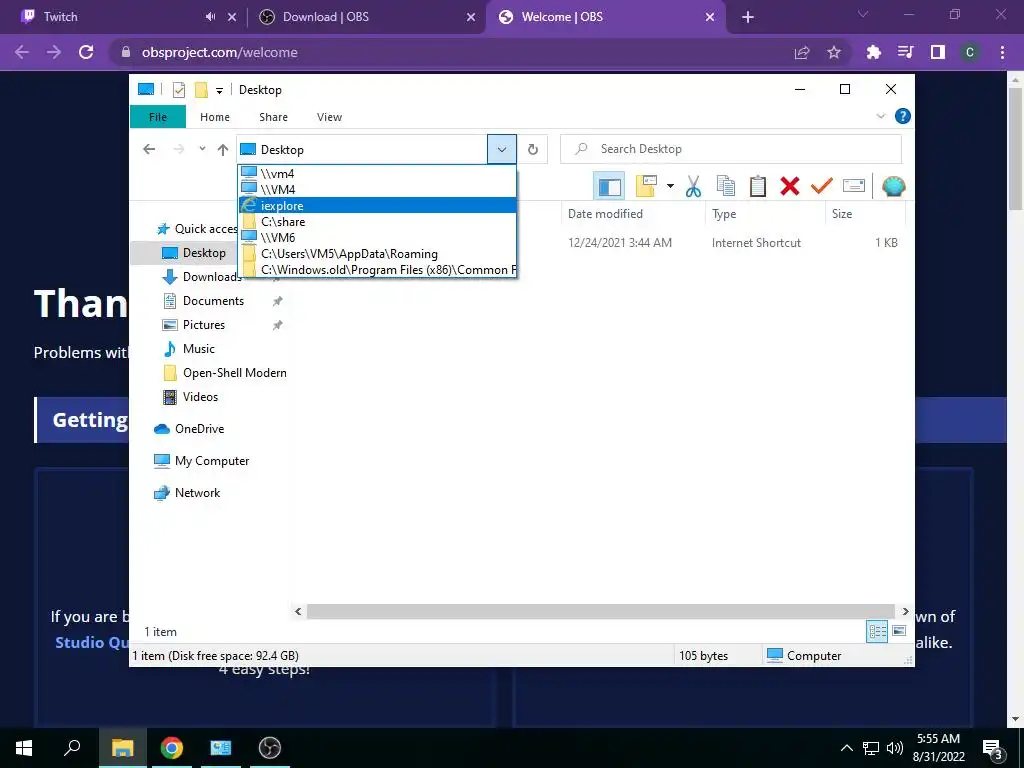Collapse the address bar history dropdown
This screenshot has height=768, width=1024.
click(502, 150)
